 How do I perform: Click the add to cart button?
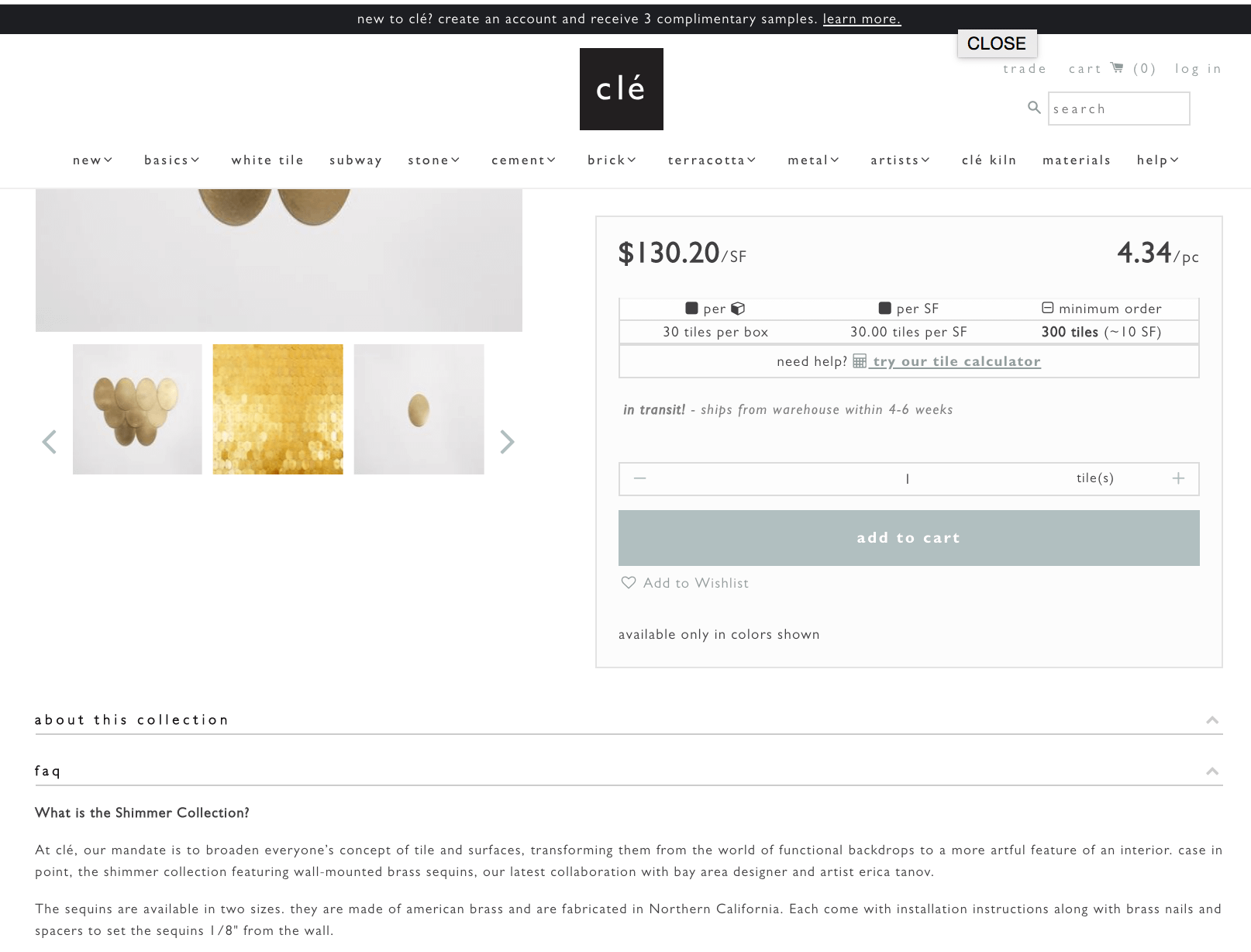908,537
